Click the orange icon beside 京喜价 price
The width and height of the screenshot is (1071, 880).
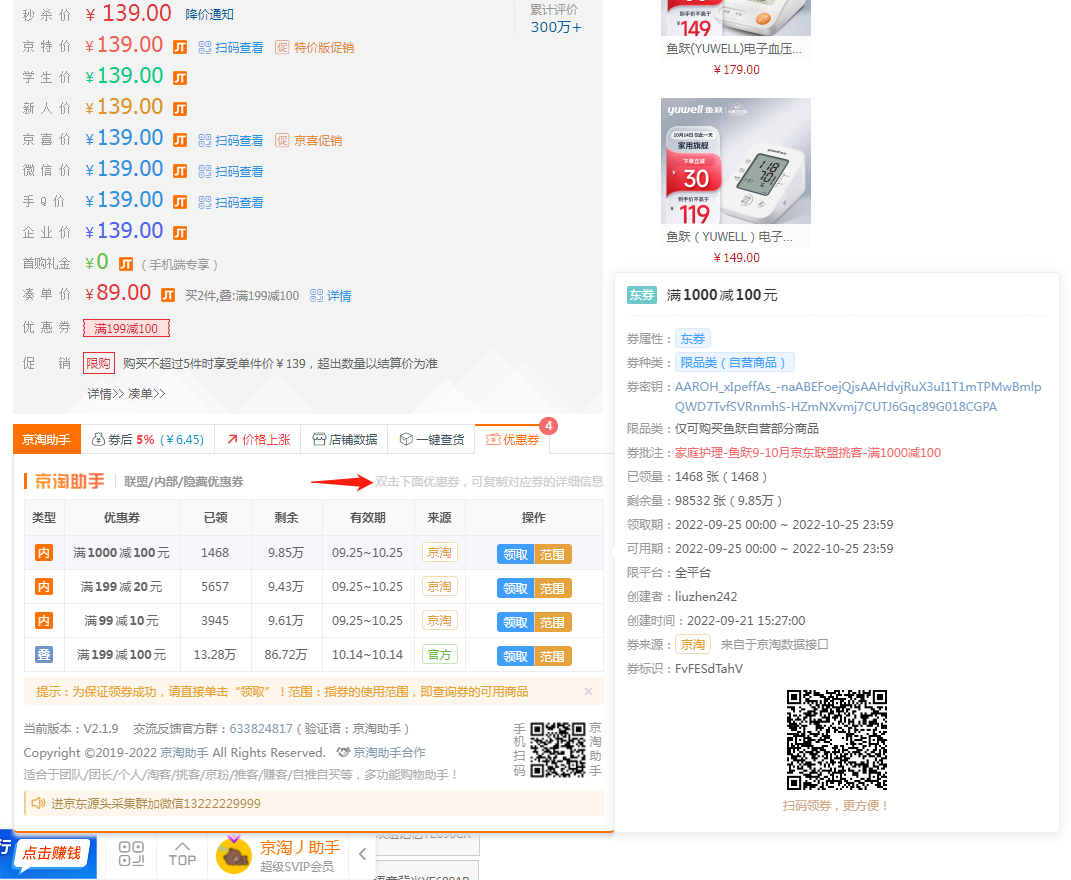180,140
